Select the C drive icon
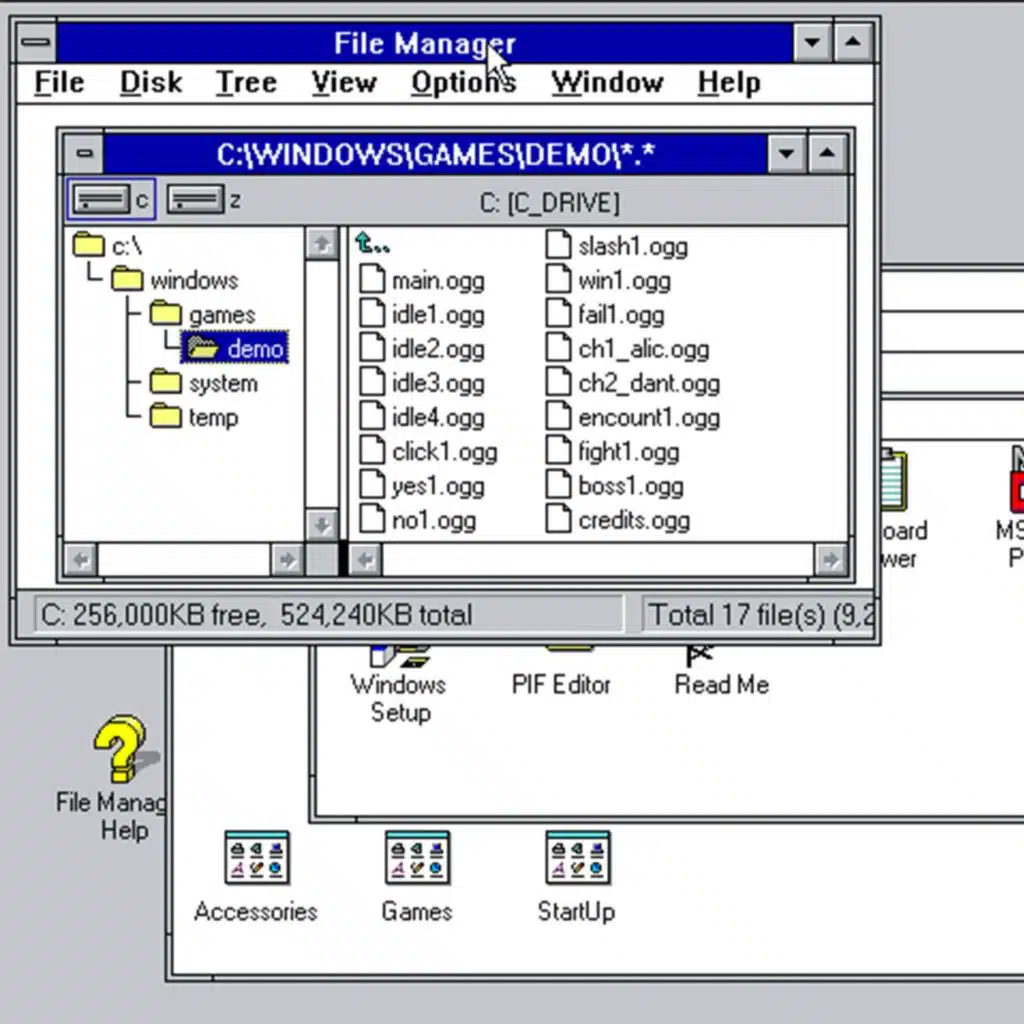 [99, 200]
